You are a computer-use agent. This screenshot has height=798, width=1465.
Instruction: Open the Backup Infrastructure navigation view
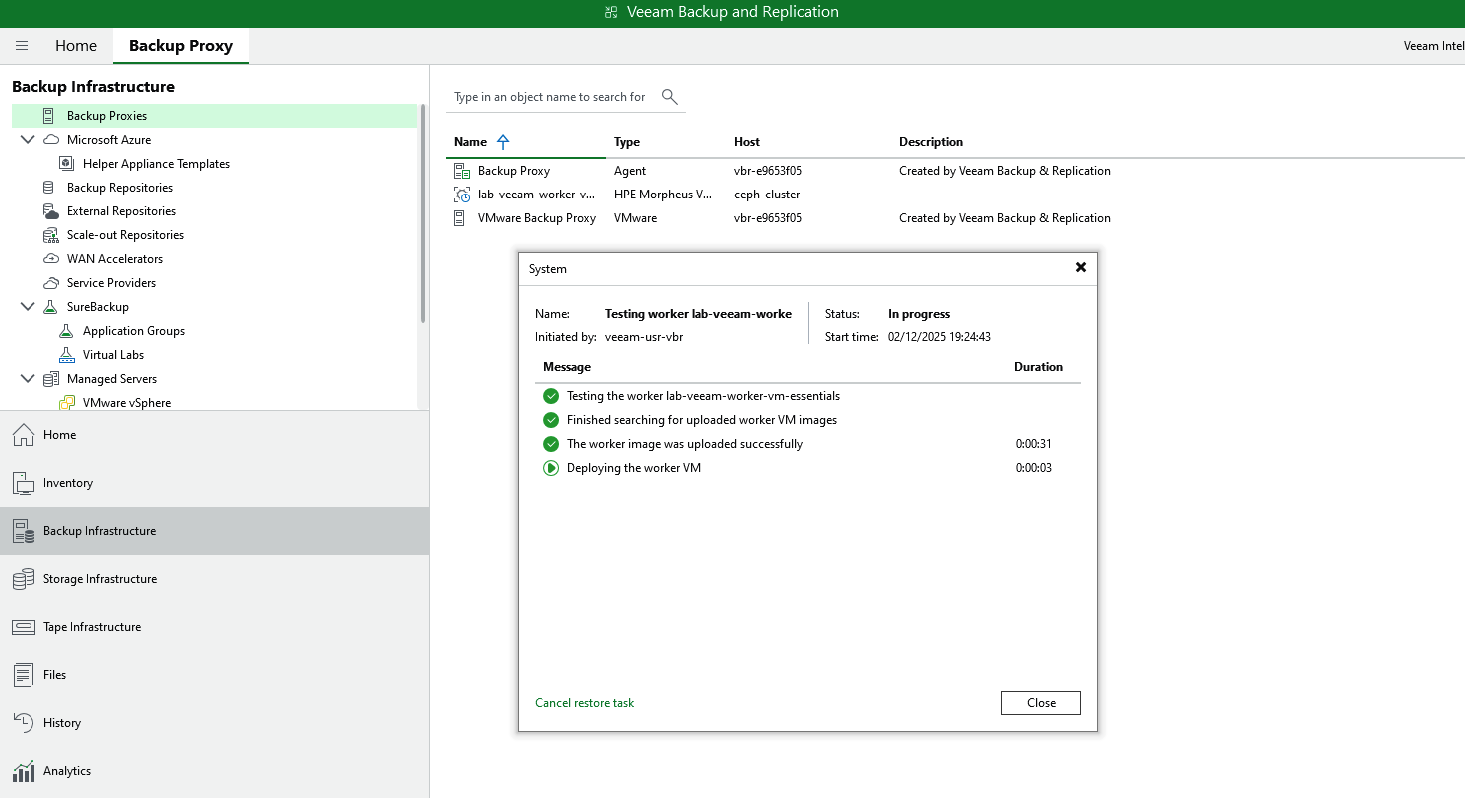pyautogui.click(x=214, y=531)
